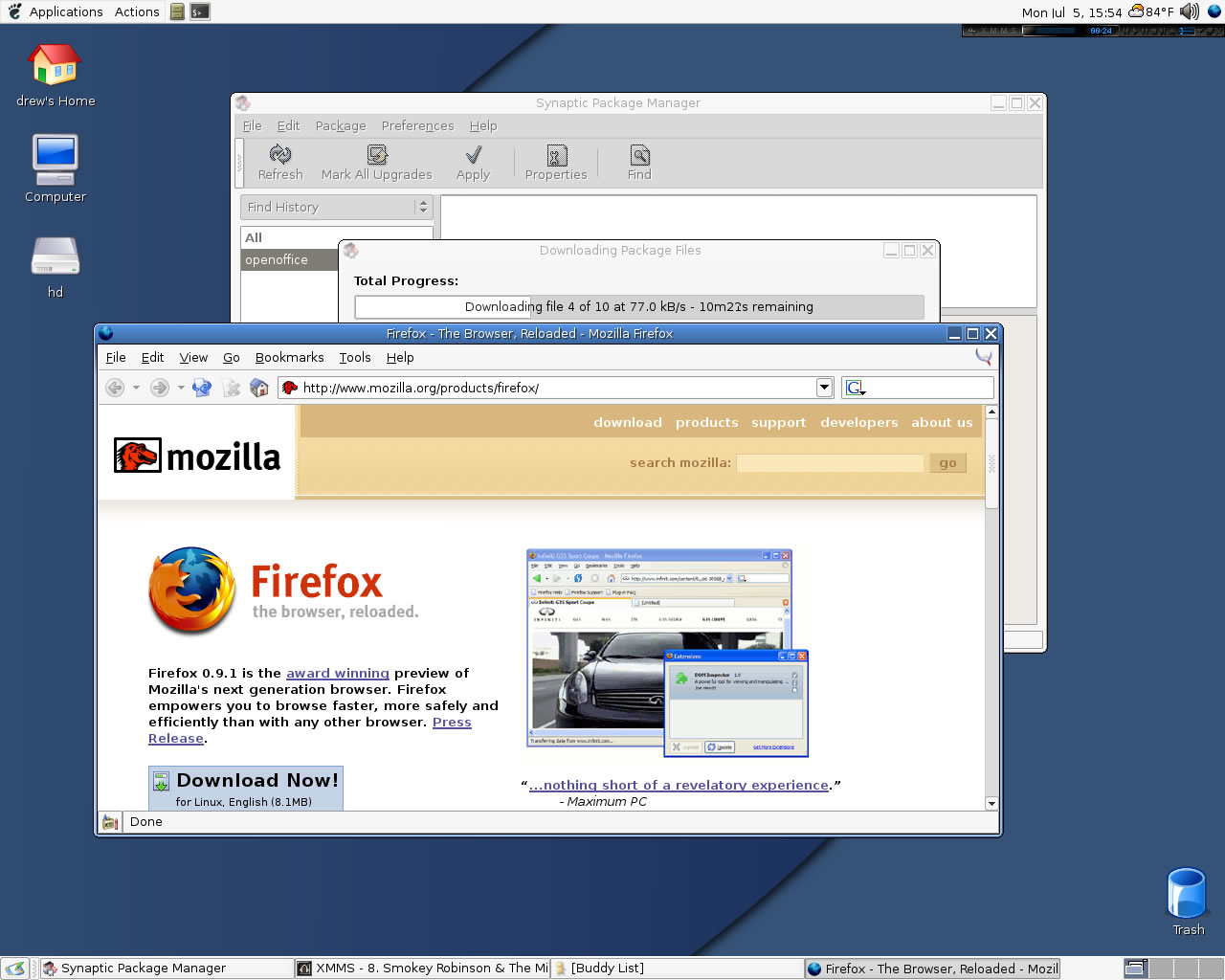This screenshot has height=980, width=1225.
Task: Click Find in Synaptic toolbar
Action: 639,162
